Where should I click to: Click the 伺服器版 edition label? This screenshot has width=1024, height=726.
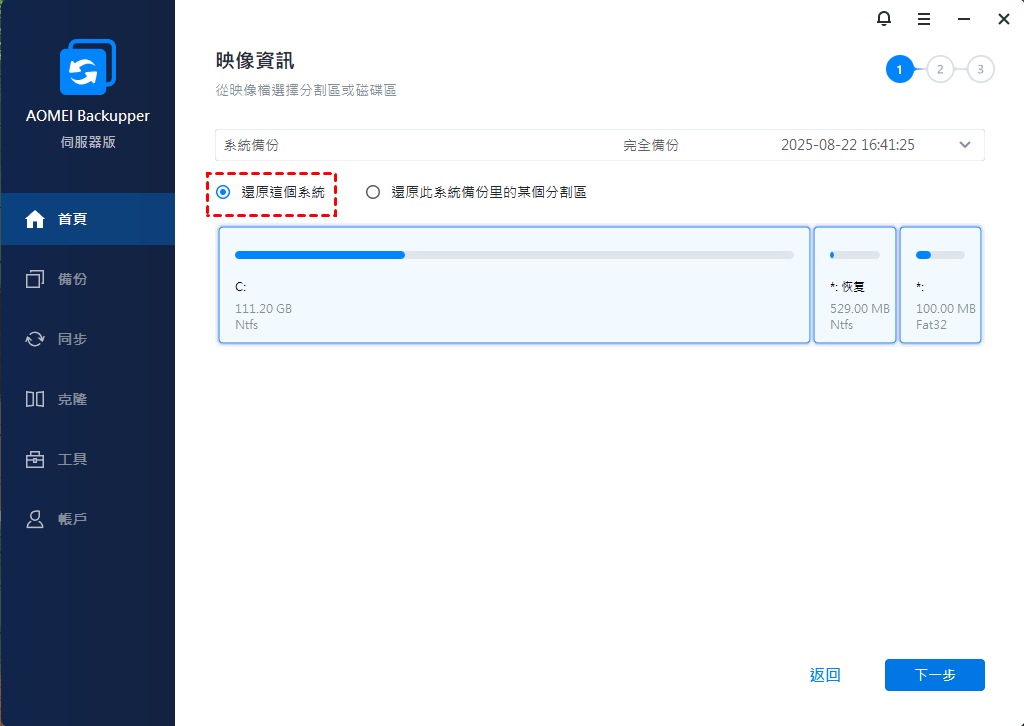point(88,142)
